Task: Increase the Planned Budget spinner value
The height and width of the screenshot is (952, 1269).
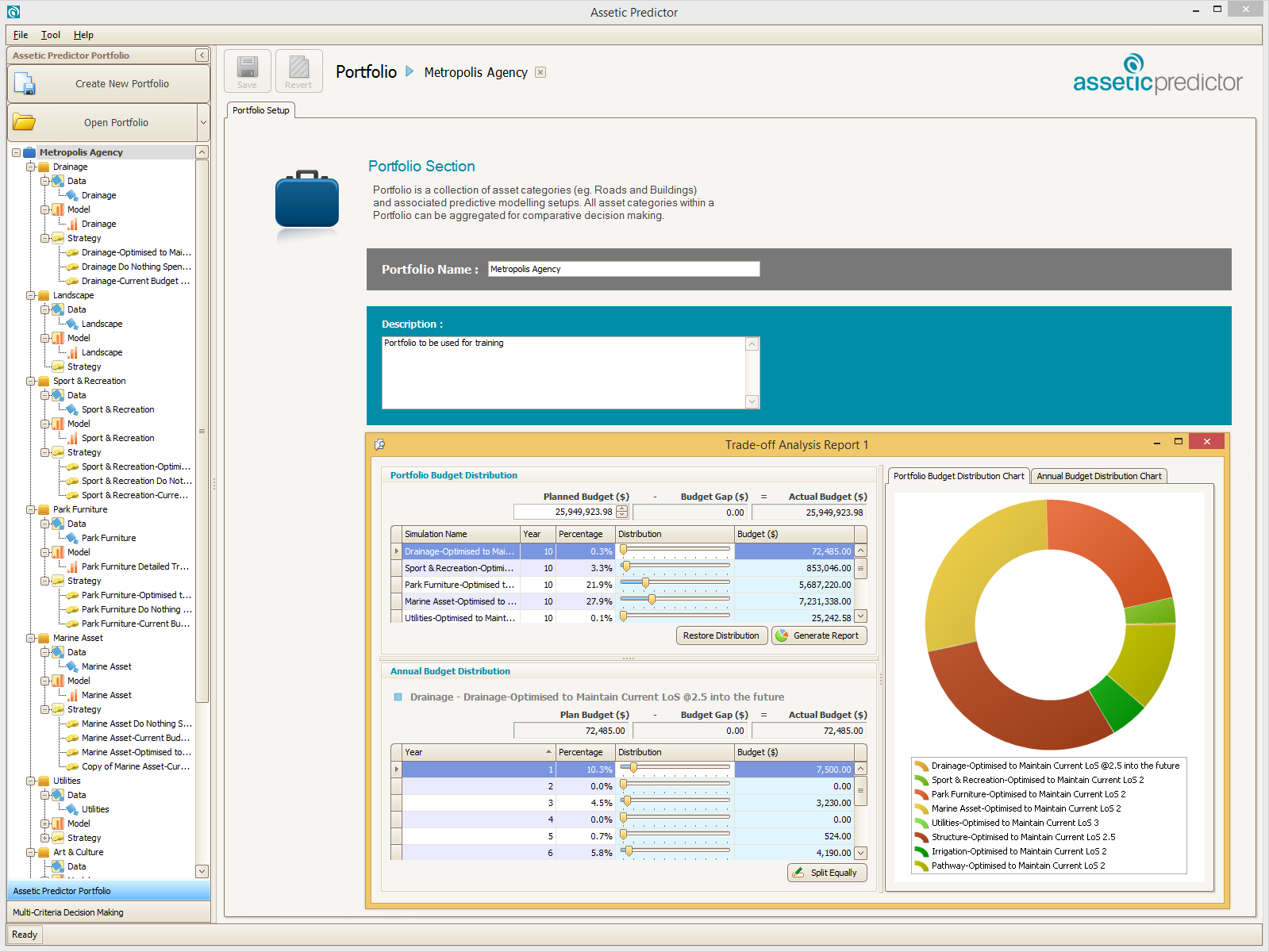Action: [622, 509]
